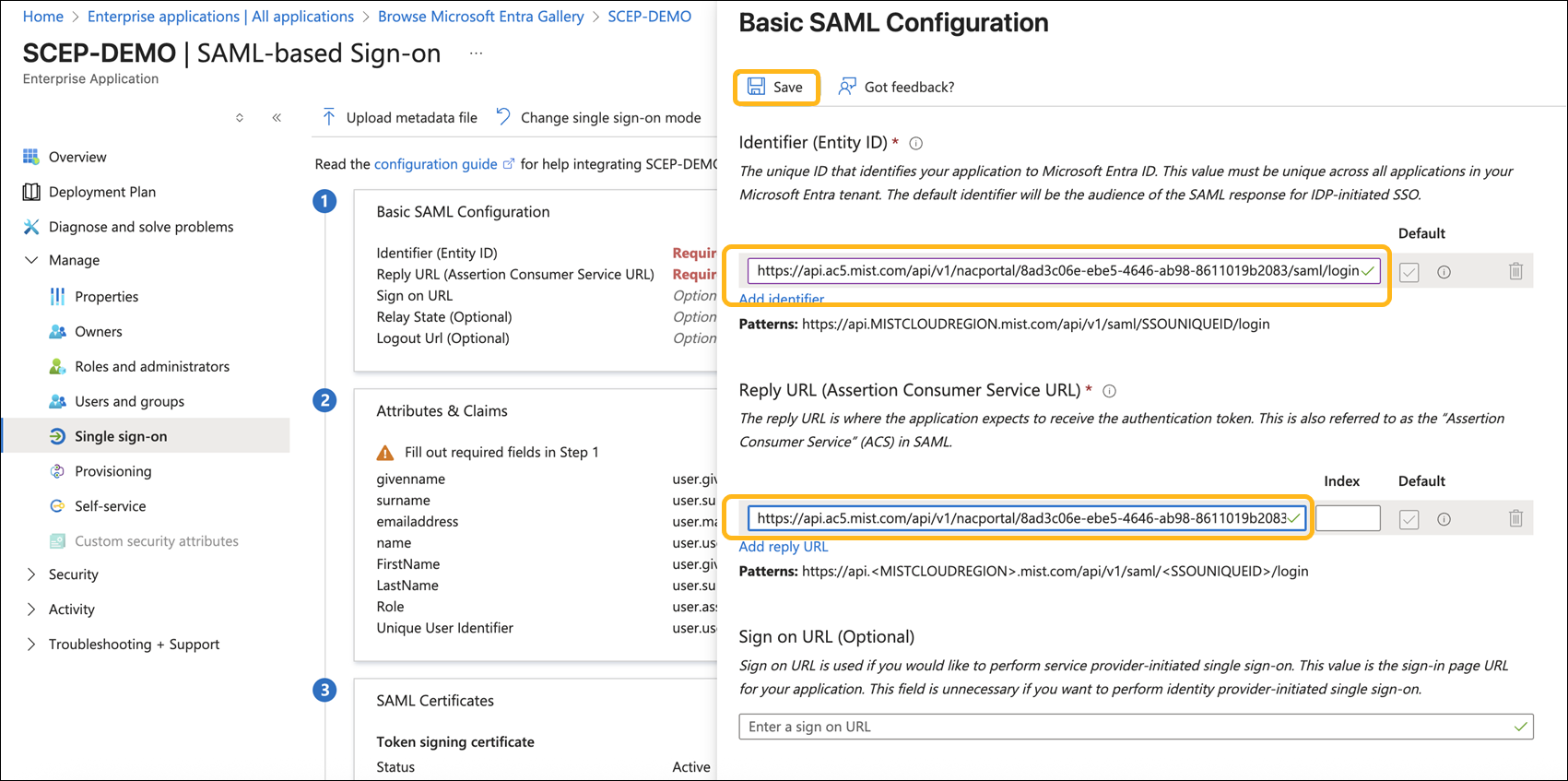Image resolution: width=1568 pixels, height=781 pixels.
Task: Open the configuration guide link
Action: 435,164
